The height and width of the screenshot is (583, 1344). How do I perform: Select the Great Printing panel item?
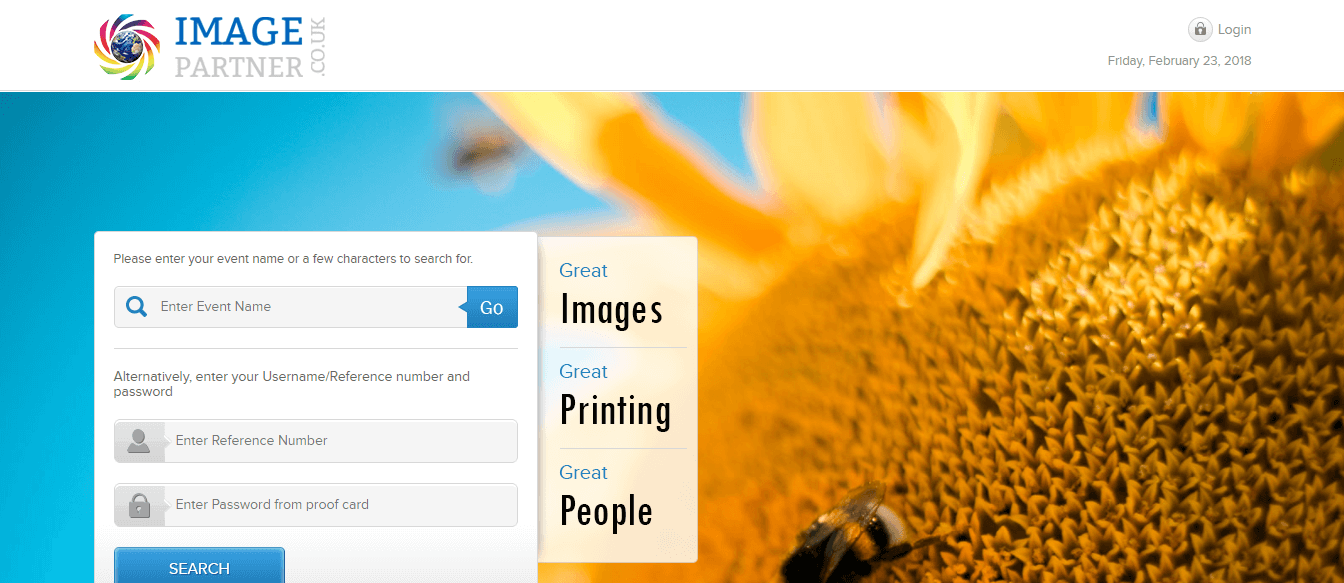point(616,397)
